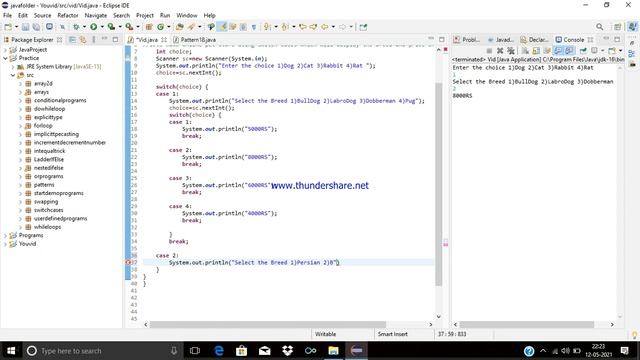The height and width of the screenshot is (360, 640).
Task: Open the Search magnifier at toolbar right
Action: coord(599,27)
